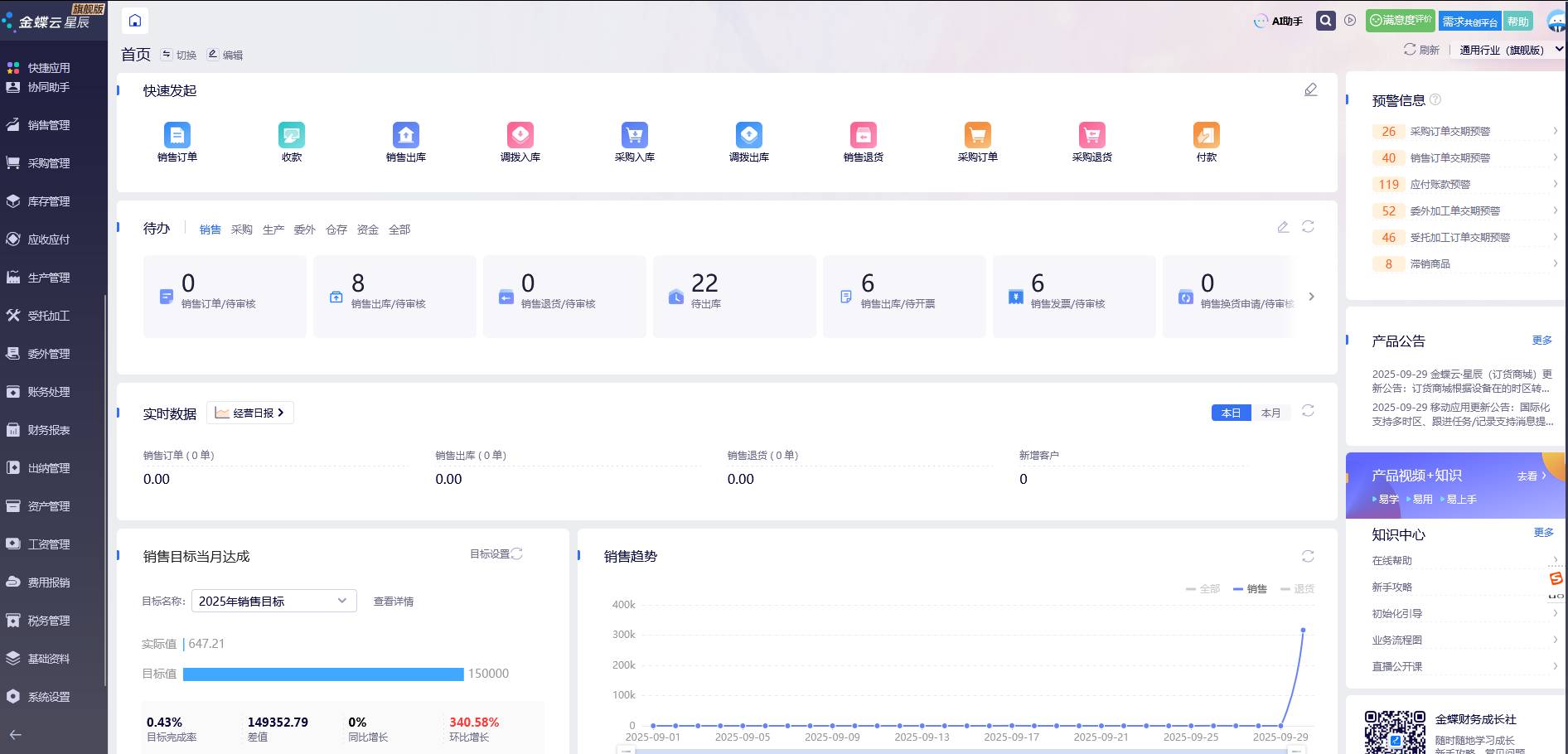Click the edit pencil in 快速发起 panel
Viewport: 1568px width, 754px height.
click(x=1310, y=89)
